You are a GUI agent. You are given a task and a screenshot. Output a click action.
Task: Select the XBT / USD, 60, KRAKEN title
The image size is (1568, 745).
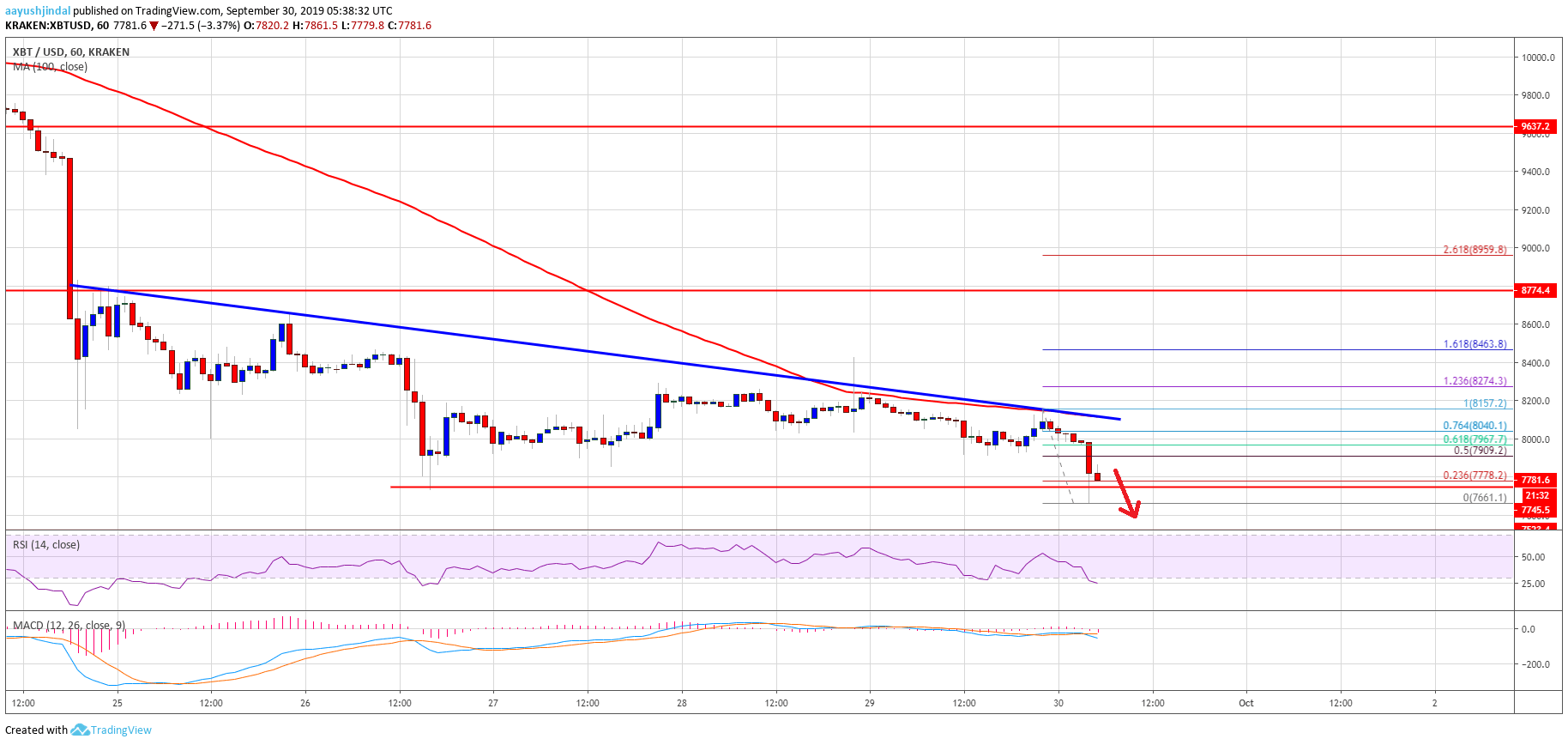[x=71, y=52]
